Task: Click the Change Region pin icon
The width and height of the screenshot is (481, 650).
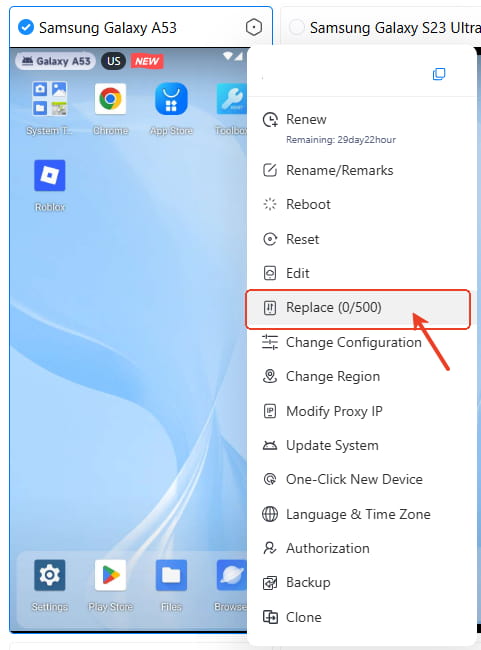Action: tap(270, 376)
